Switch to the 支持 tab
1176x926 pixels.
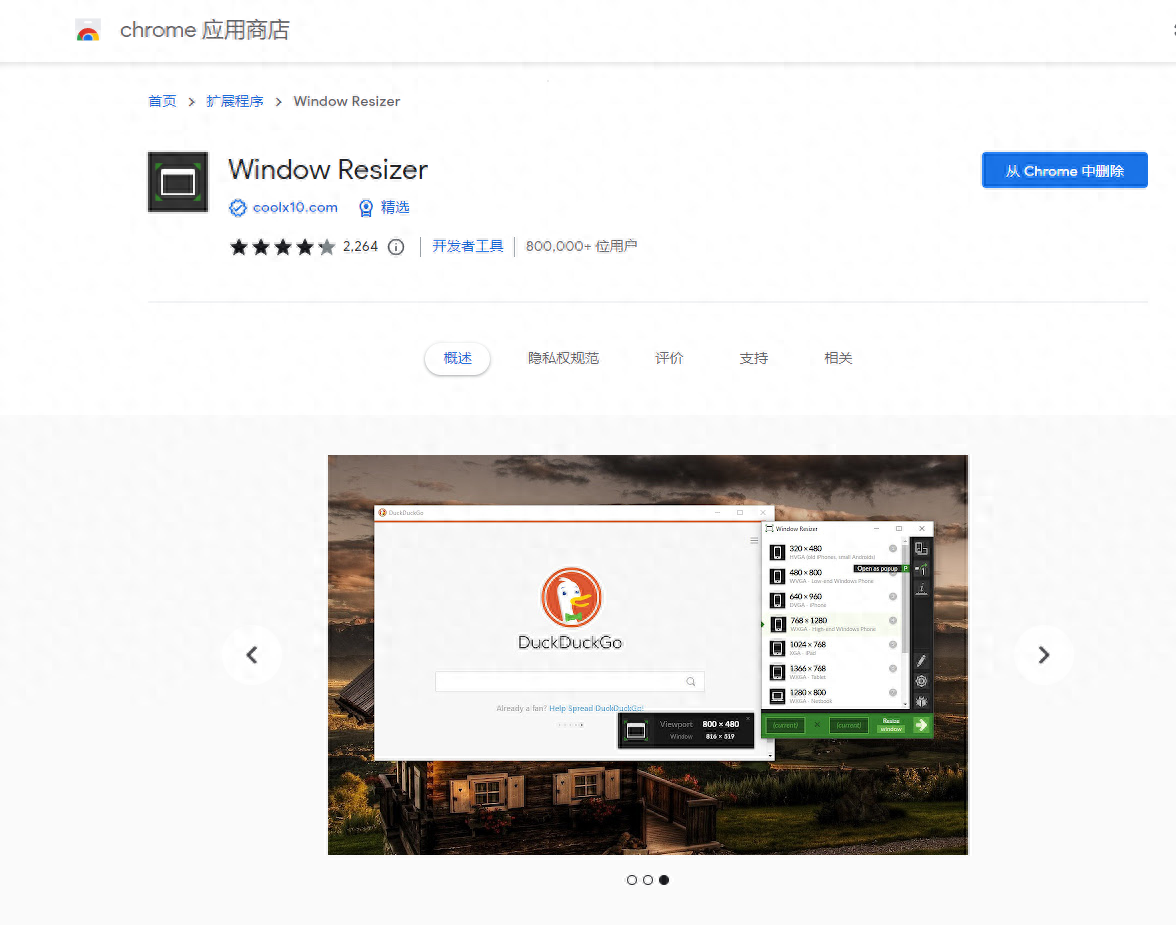point(754,358)
